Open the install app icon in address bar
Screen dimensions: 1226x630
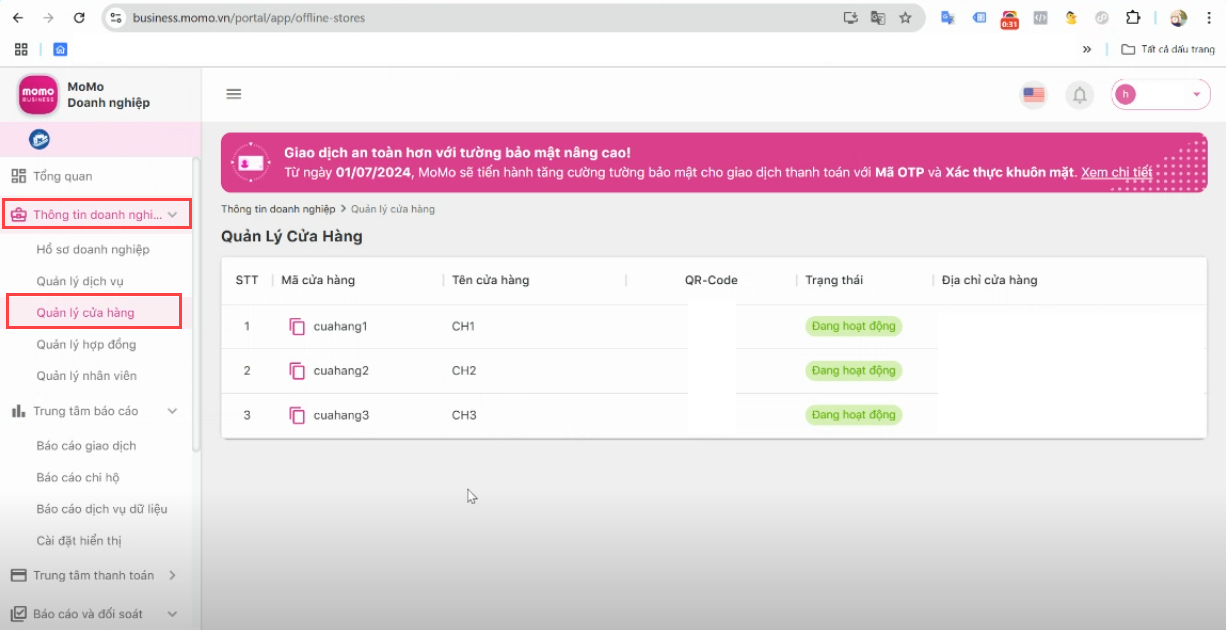[851, 17]
